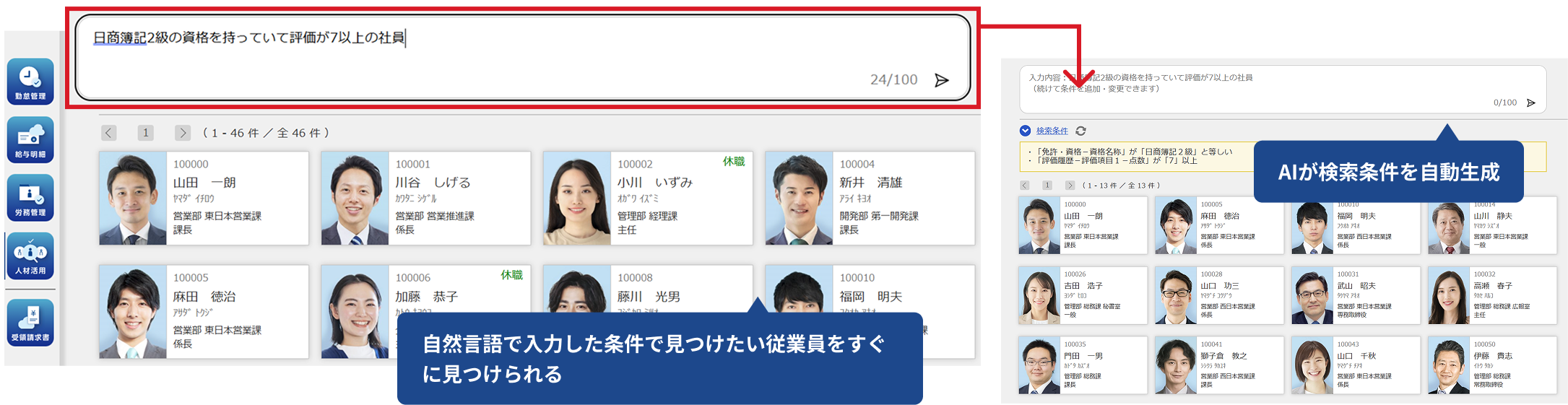1568x405 pixels.
Task: Open 小川 いずみ employee card
Action: [x=648, y=199]
